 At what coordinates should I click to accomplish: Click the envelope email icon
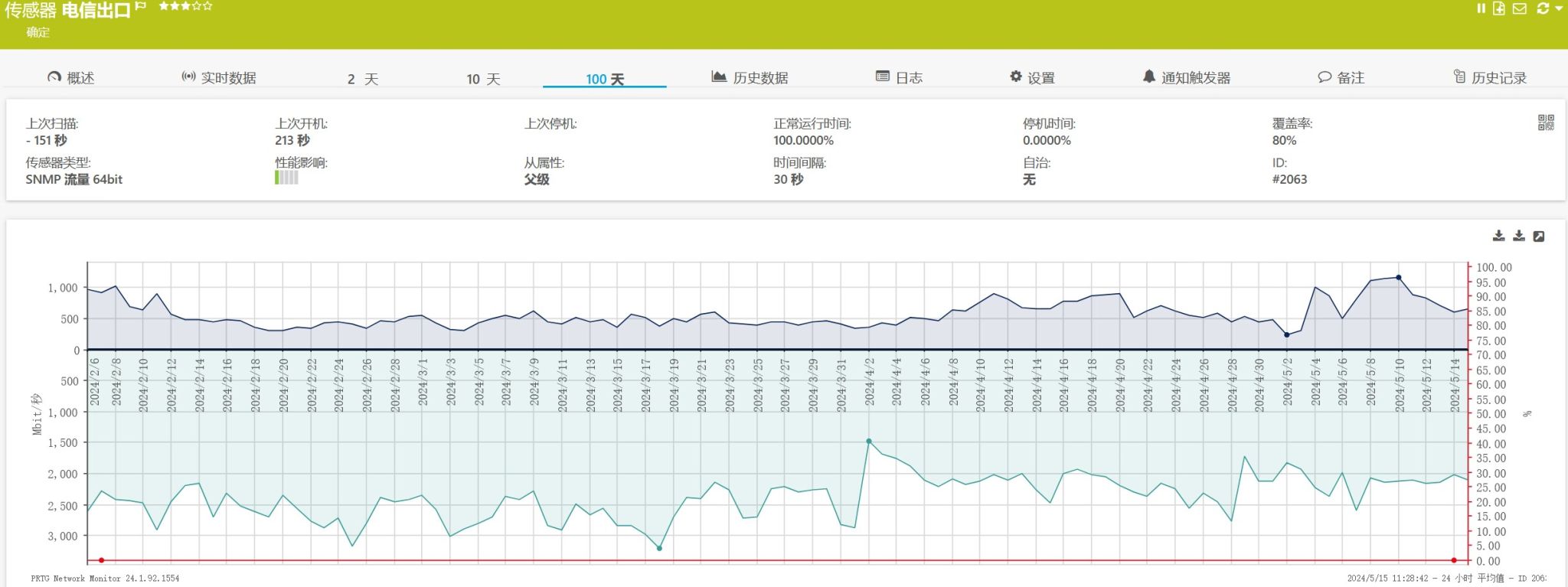pos(1520,8)
